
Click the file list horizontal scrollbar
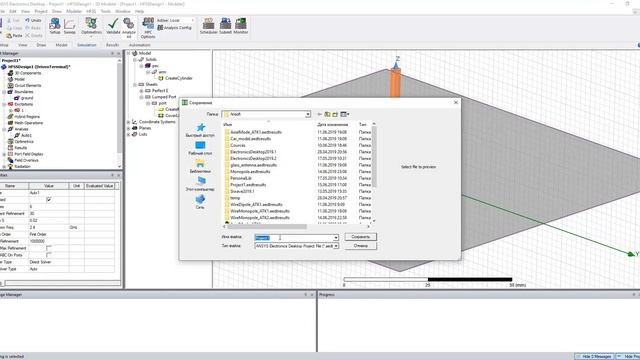click(267, 227)
